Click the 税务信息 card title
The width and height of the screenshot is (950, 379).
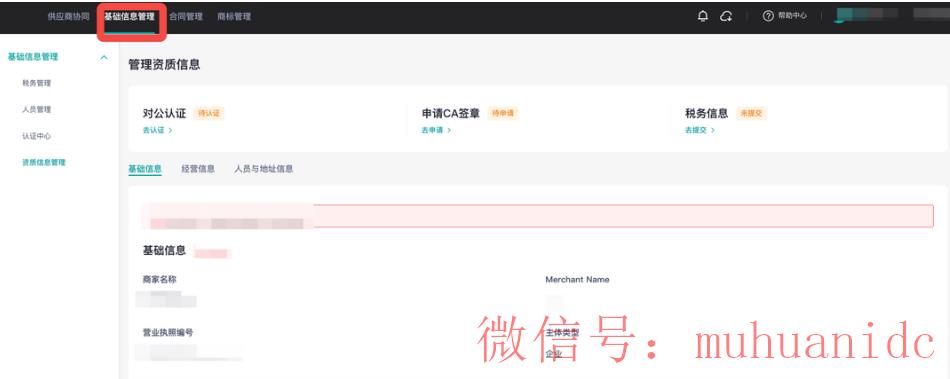(706, 113)
